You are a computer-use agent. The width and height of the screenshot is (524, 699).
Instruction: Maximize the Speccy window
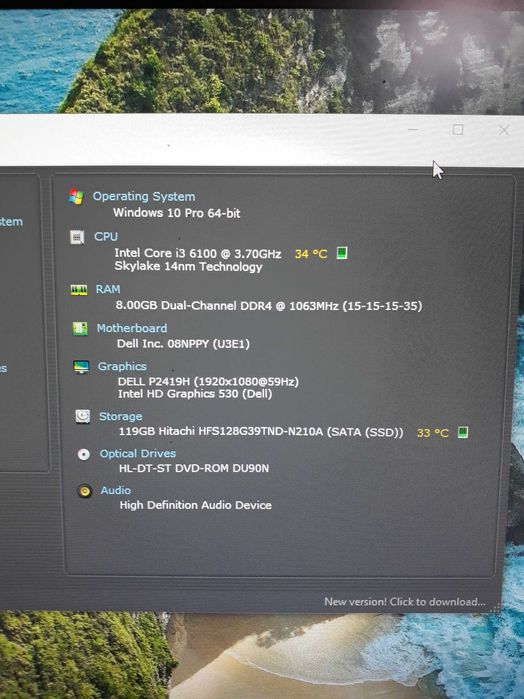coord(458,130)
